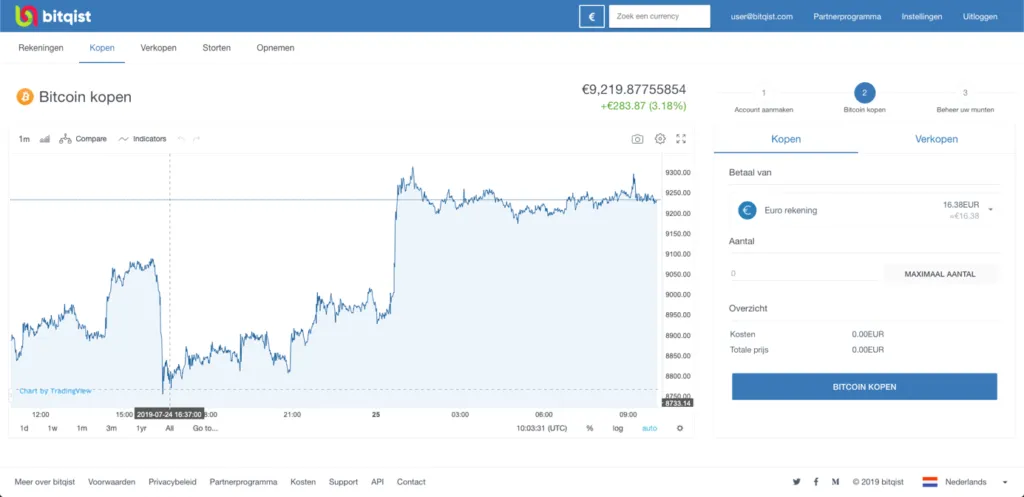Viewport: 1024px width, 497px height.
Task: Toggle percentage scale on chart
Action: (x=590, y=428)
